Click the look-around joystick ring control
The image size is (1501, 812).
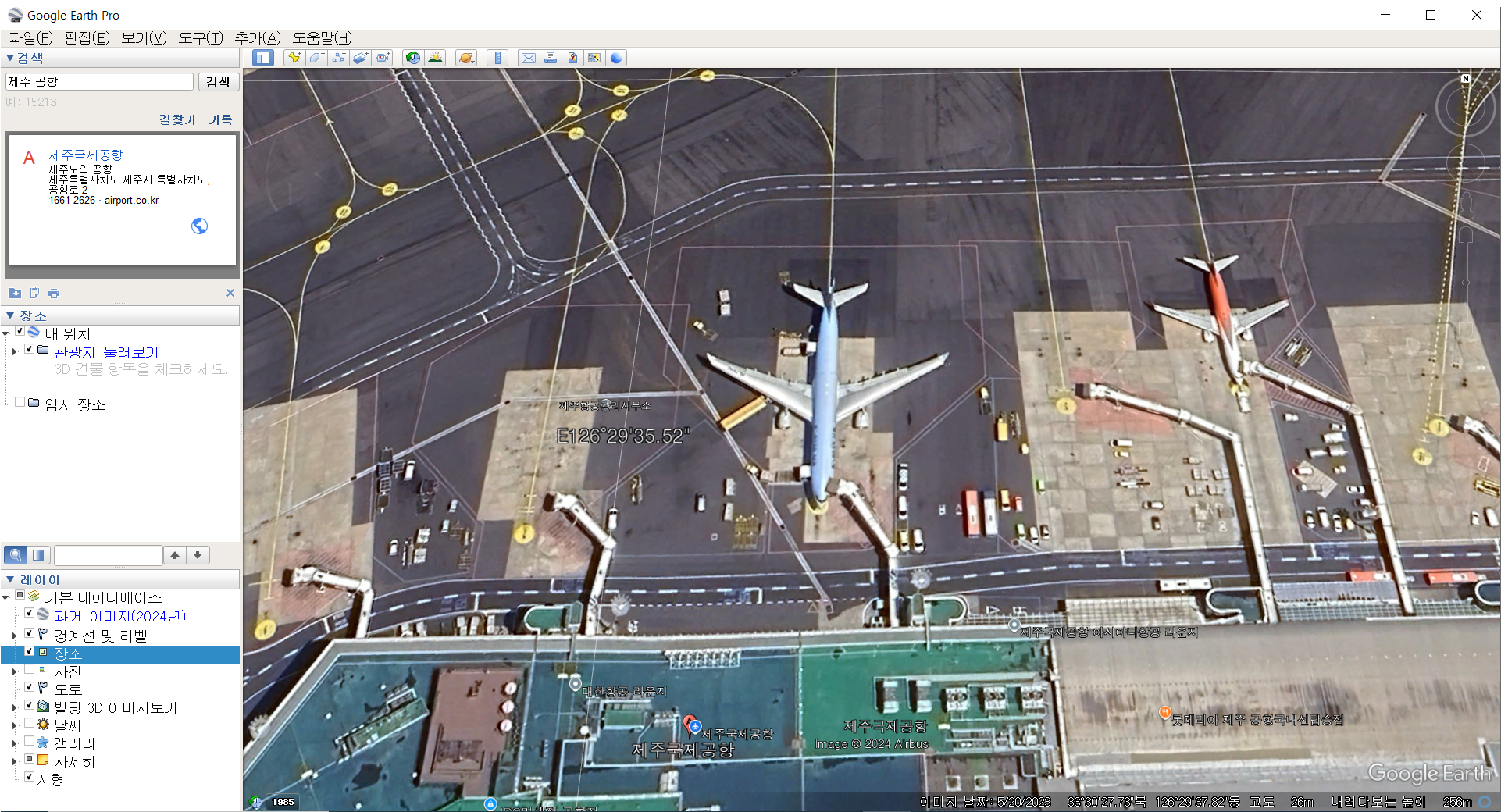[x=1465, y=108]
